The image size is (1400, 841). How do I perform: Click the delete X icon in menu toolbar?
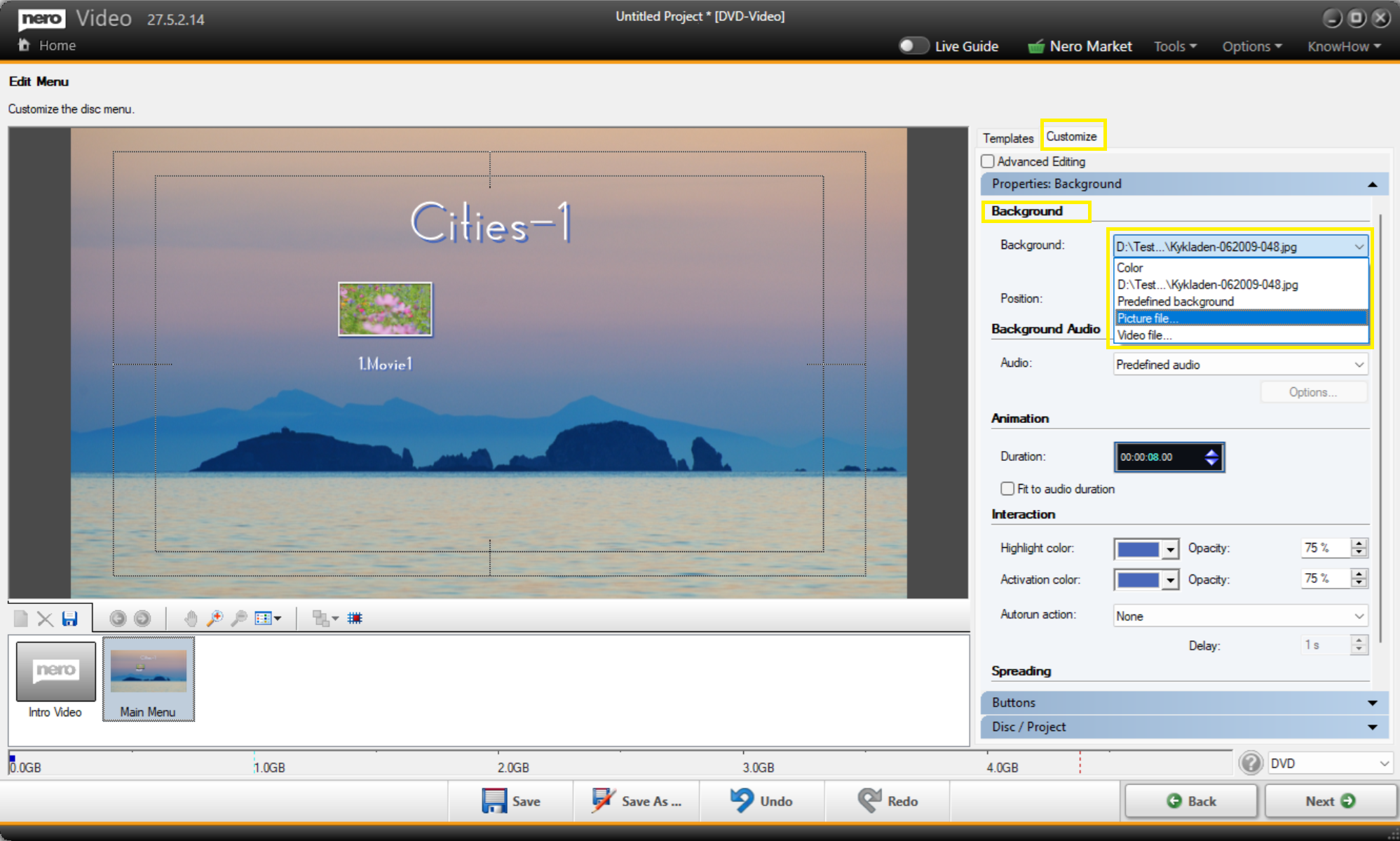45,618
